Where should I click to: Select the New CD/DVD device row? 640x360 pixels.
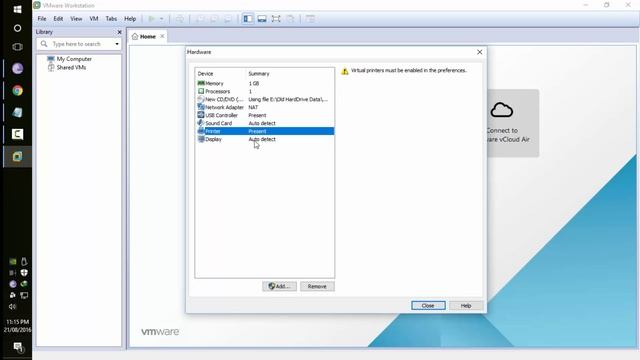(x=264, y=99)
